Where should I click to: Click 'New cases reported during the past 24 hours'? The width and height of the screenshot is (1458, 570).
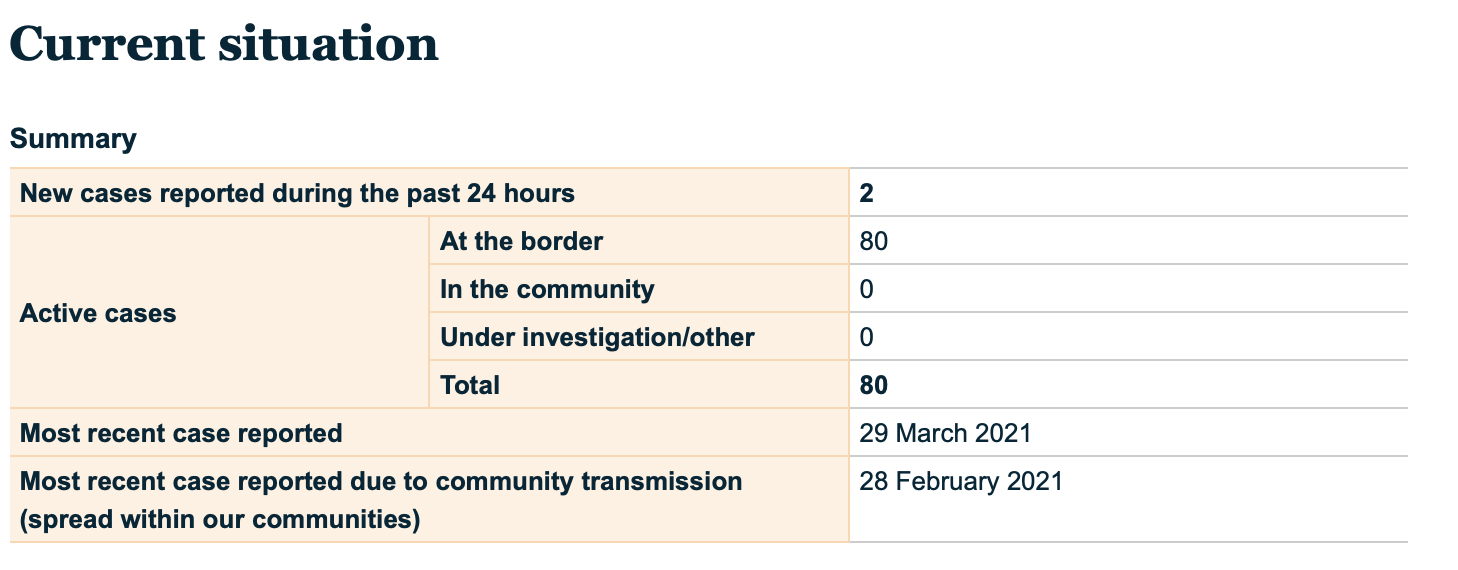[x=297, y=193]
